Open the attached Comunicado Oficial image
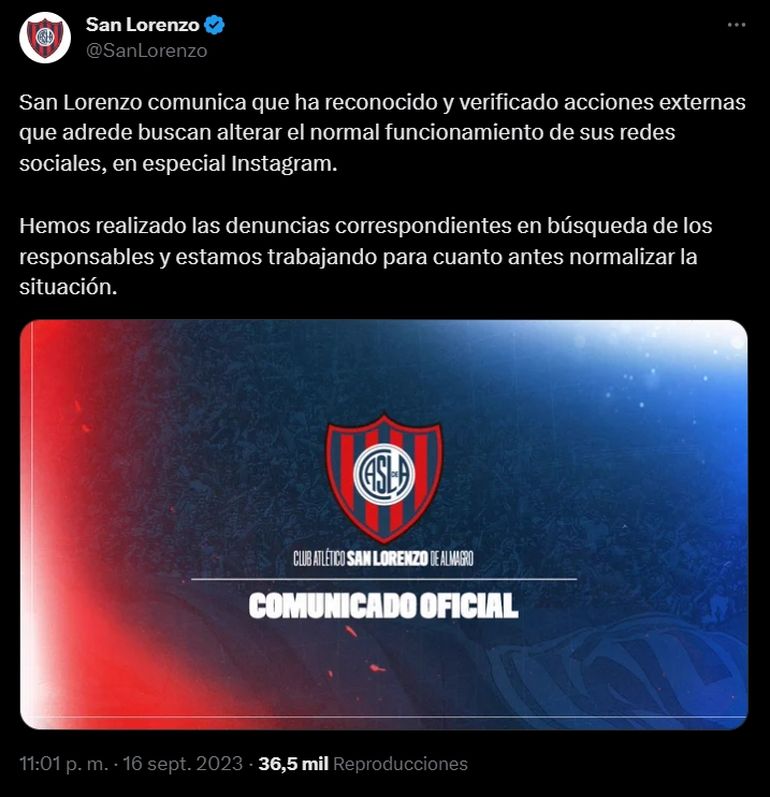770x797 pixels. click(x=384, y=525)
